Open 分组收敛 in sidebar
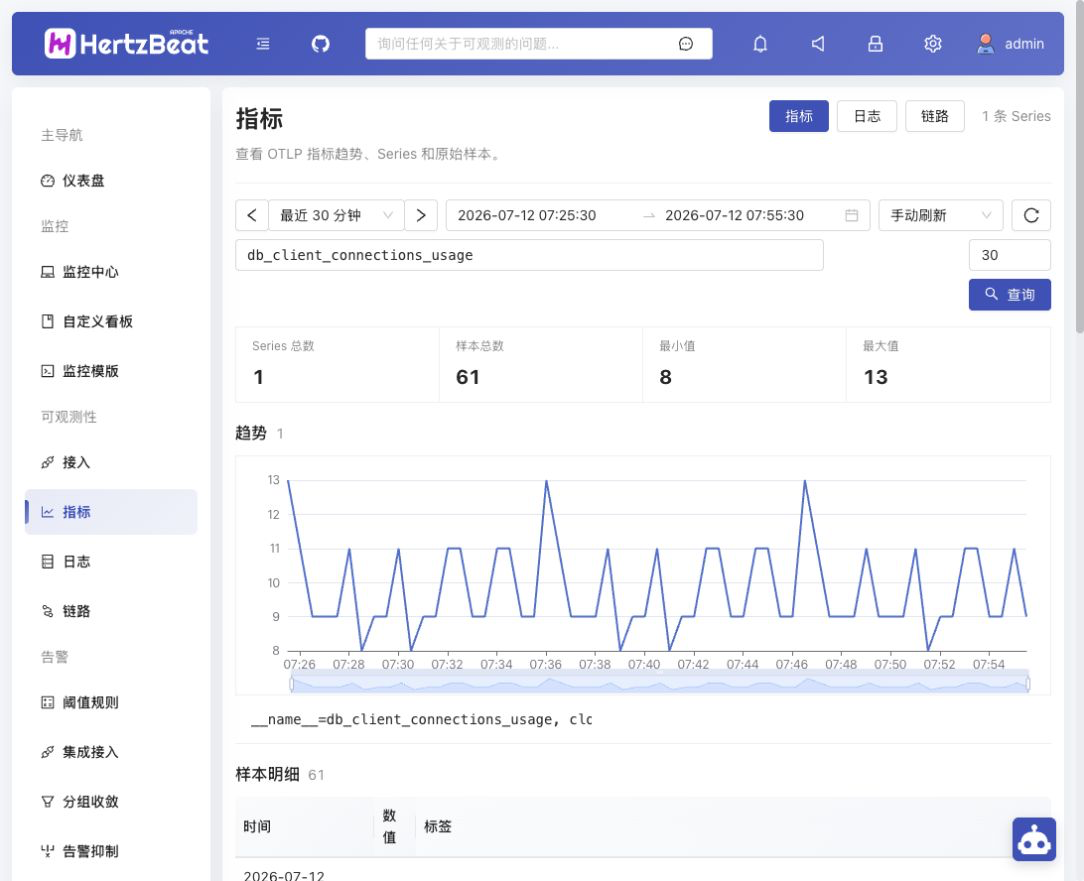Screen dimensions: 1084x881 (x=111, y=802)
